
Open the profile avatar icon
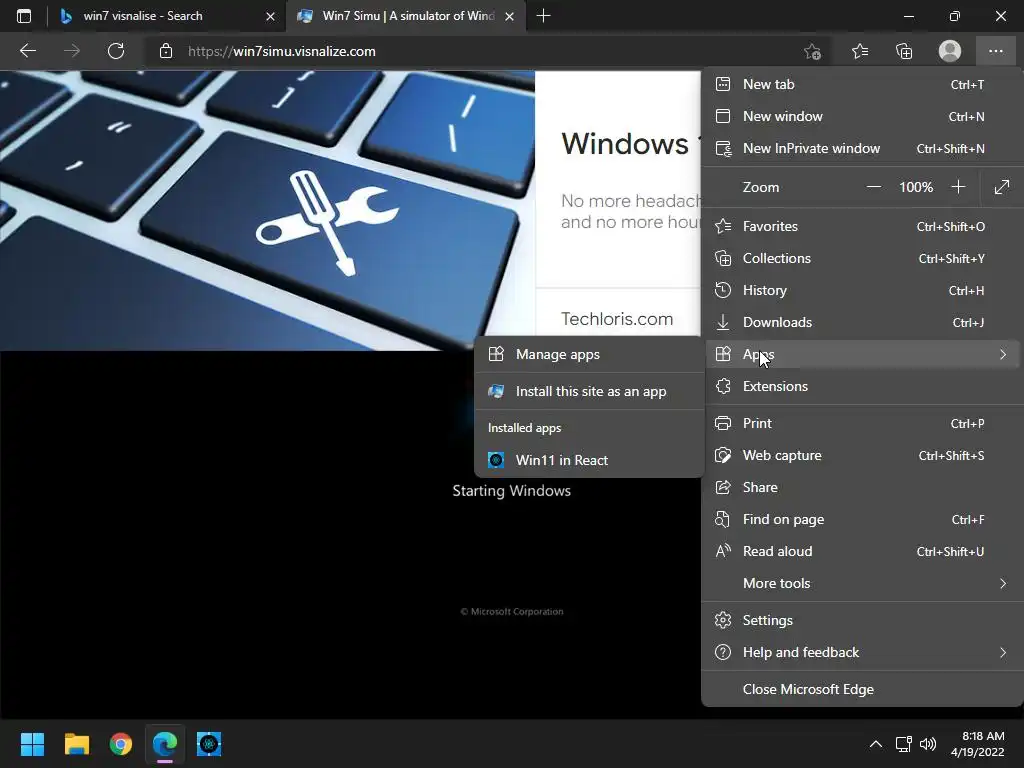tap(950, 51)
